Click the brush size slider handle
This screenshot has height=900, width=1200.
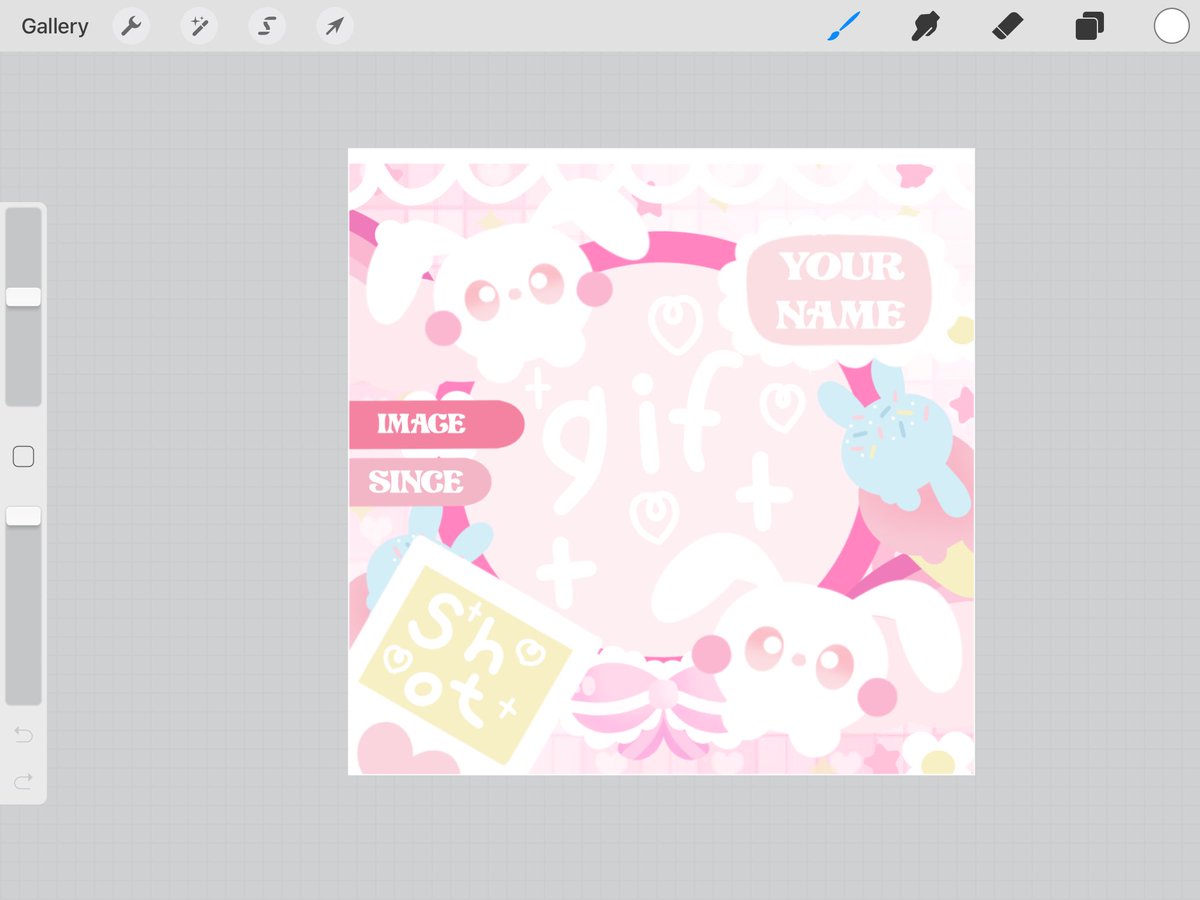pyautogui.click(x=23, y=297)
